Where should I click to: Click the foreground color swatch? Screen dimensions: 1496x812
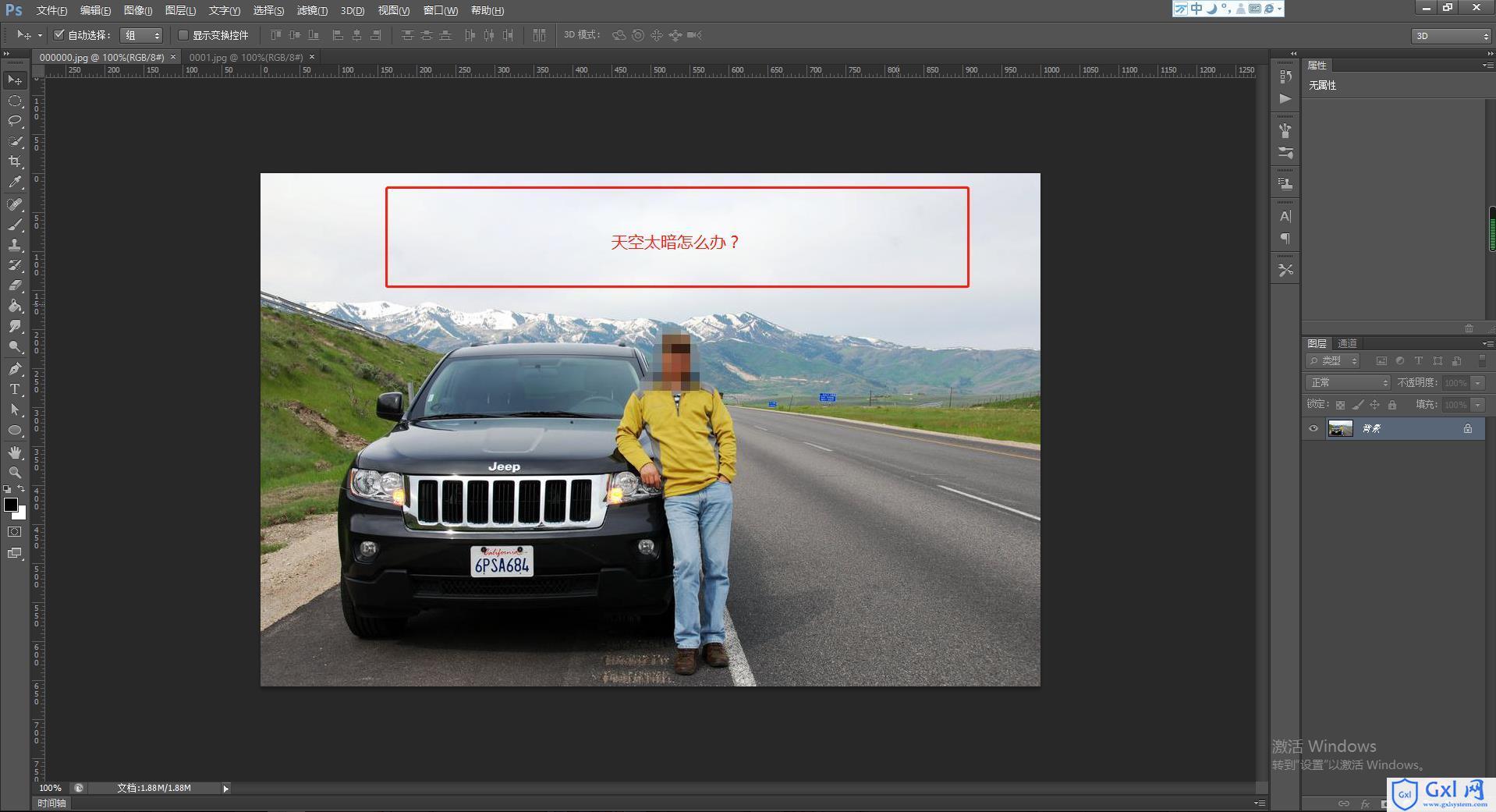pos(10,504)
